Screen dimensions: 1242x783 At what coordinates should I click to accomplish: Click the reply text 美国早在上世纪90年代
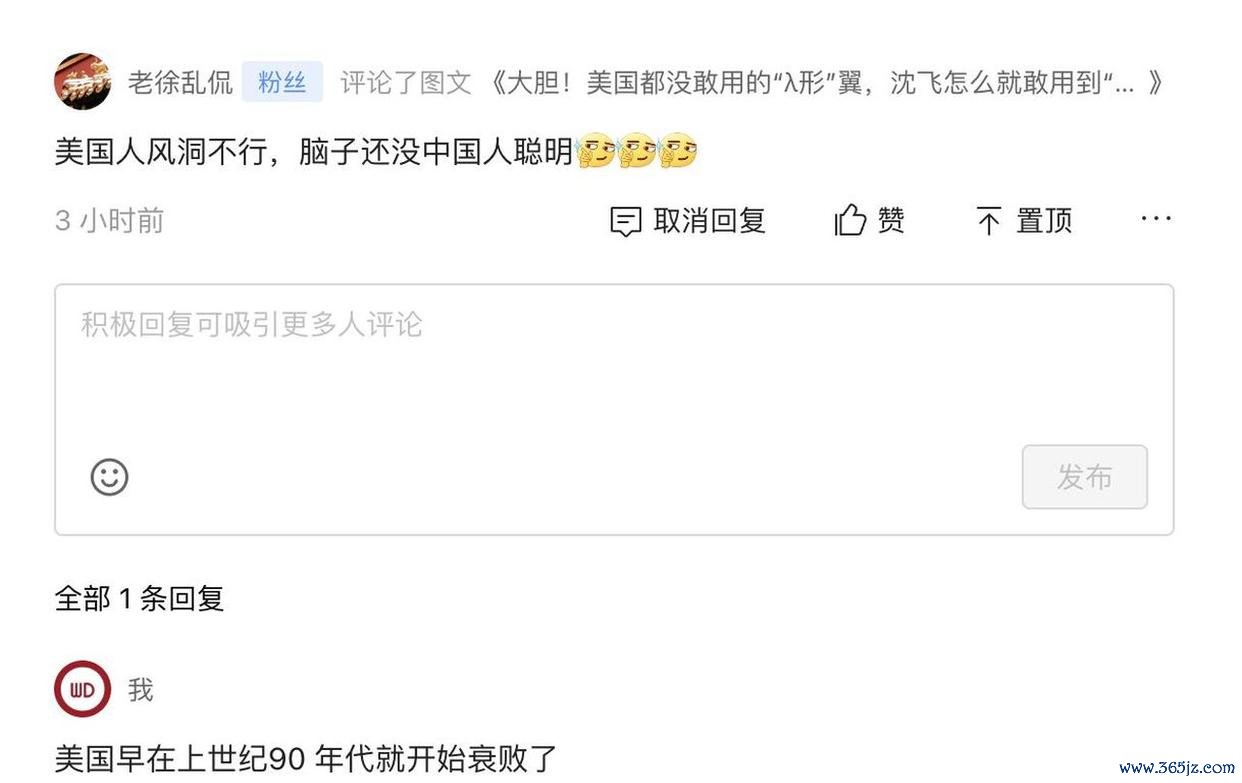coord(306,758)
